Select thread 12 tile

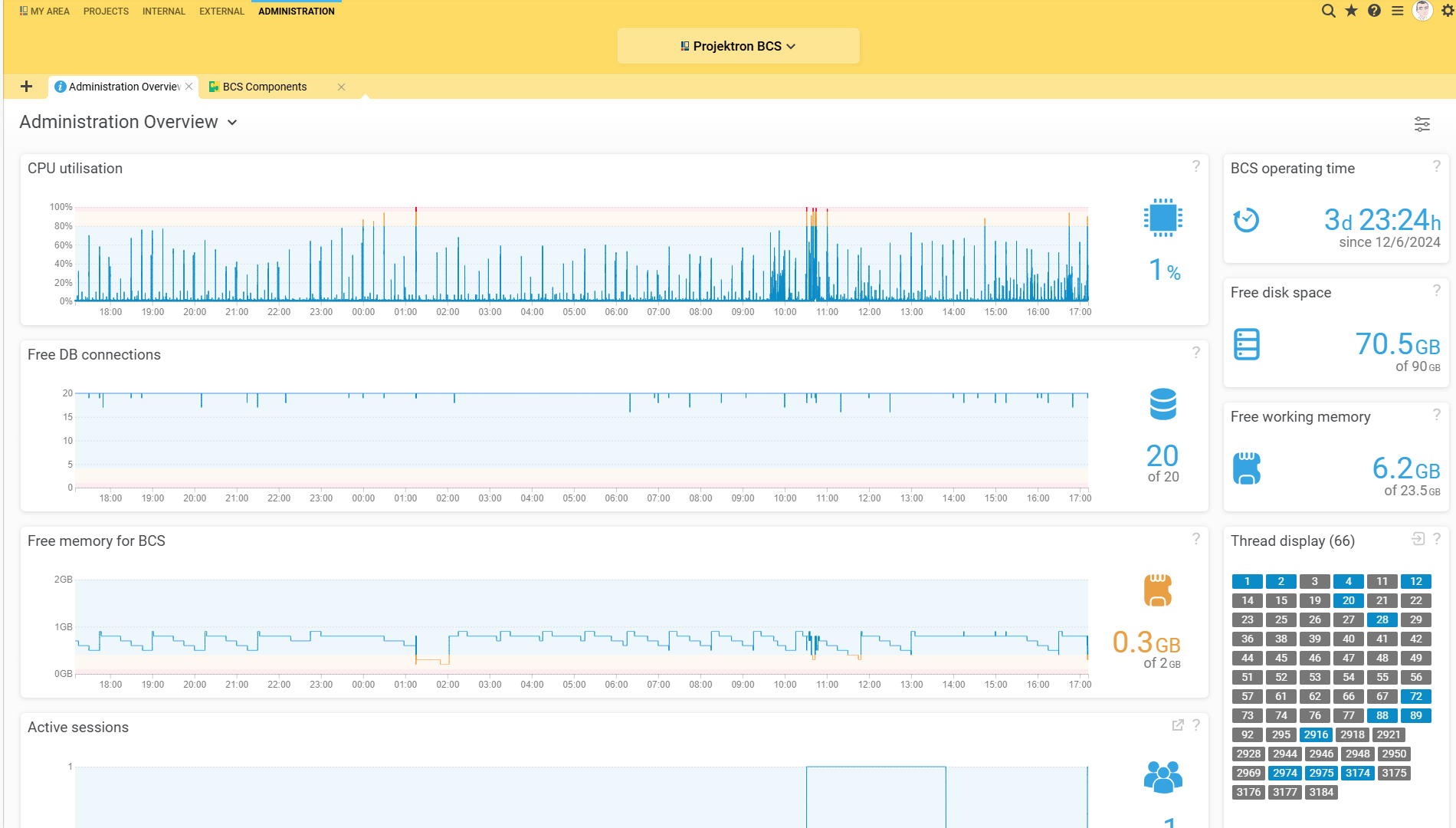click(x=1416, y=581)
